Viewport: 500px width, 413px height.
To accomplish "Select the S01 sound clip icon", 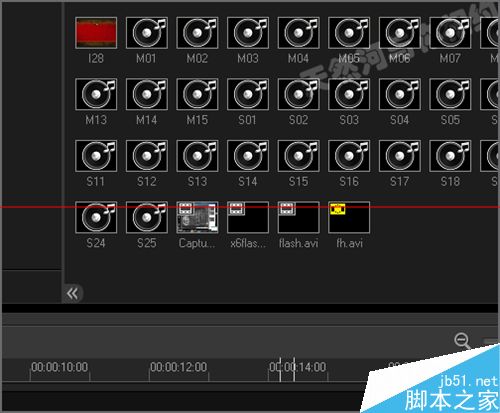I will pyautogui.click(x=248, y=94).
